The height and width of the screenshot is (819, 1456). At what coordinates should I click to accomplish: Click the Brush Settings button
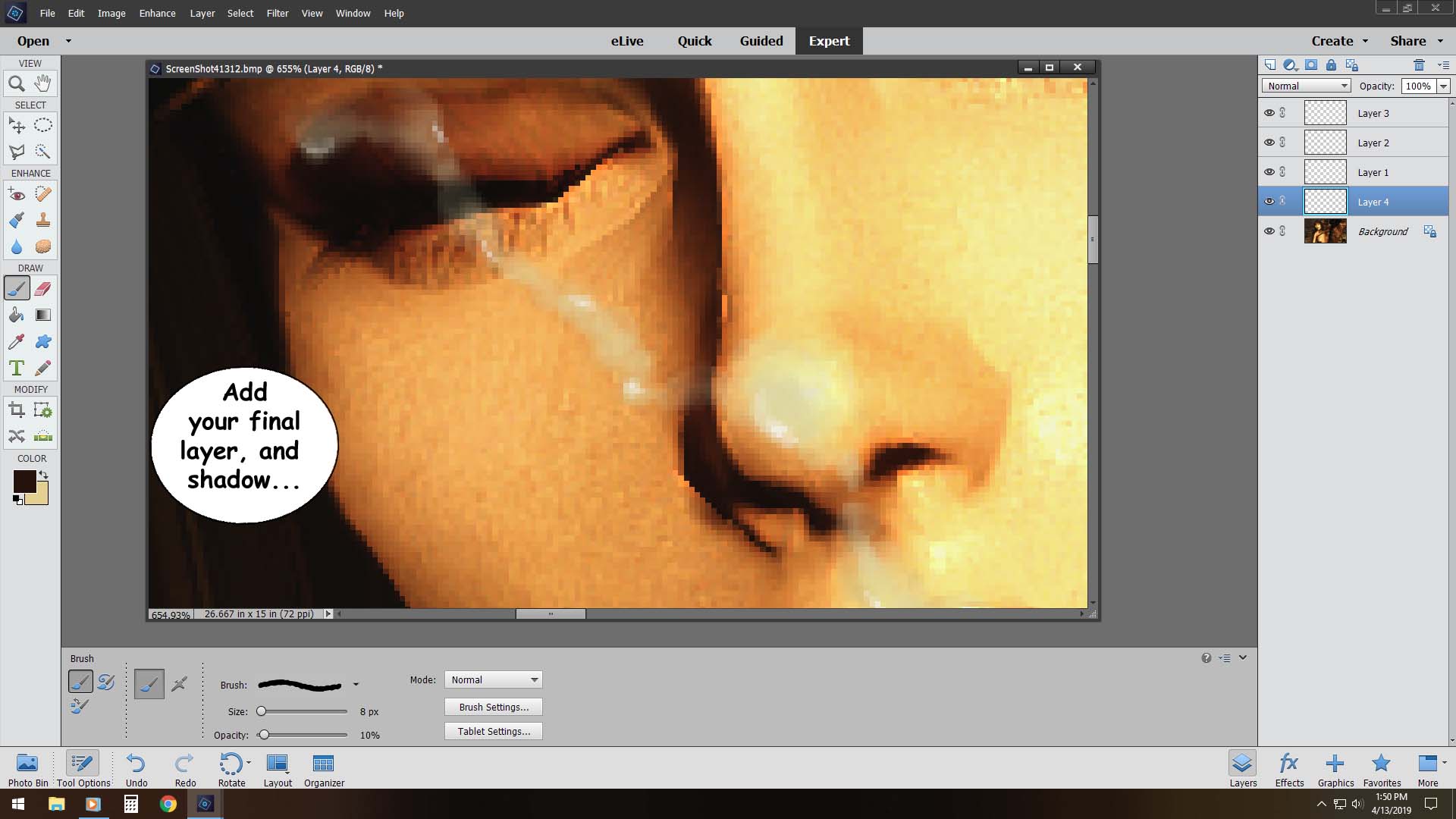(494, 707)
